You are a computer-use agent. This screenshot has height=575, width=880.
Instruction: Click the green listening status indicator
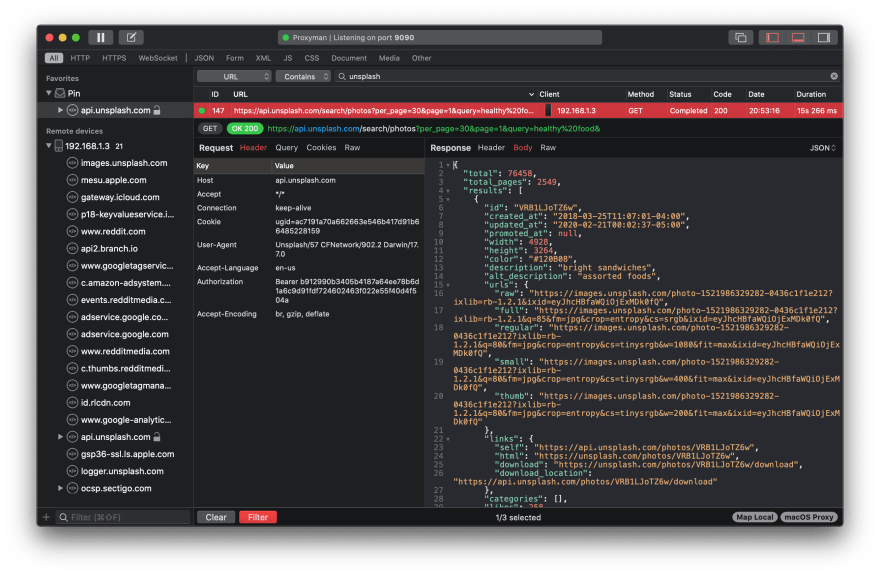[286, 38]
